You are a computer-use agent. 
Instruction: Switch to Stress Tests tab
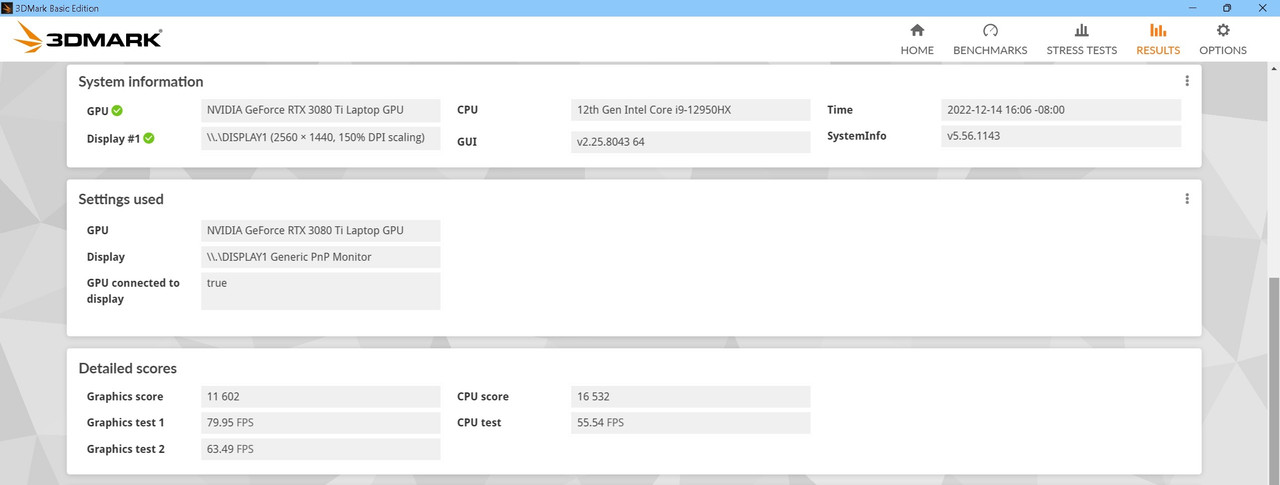(1081, 40)
